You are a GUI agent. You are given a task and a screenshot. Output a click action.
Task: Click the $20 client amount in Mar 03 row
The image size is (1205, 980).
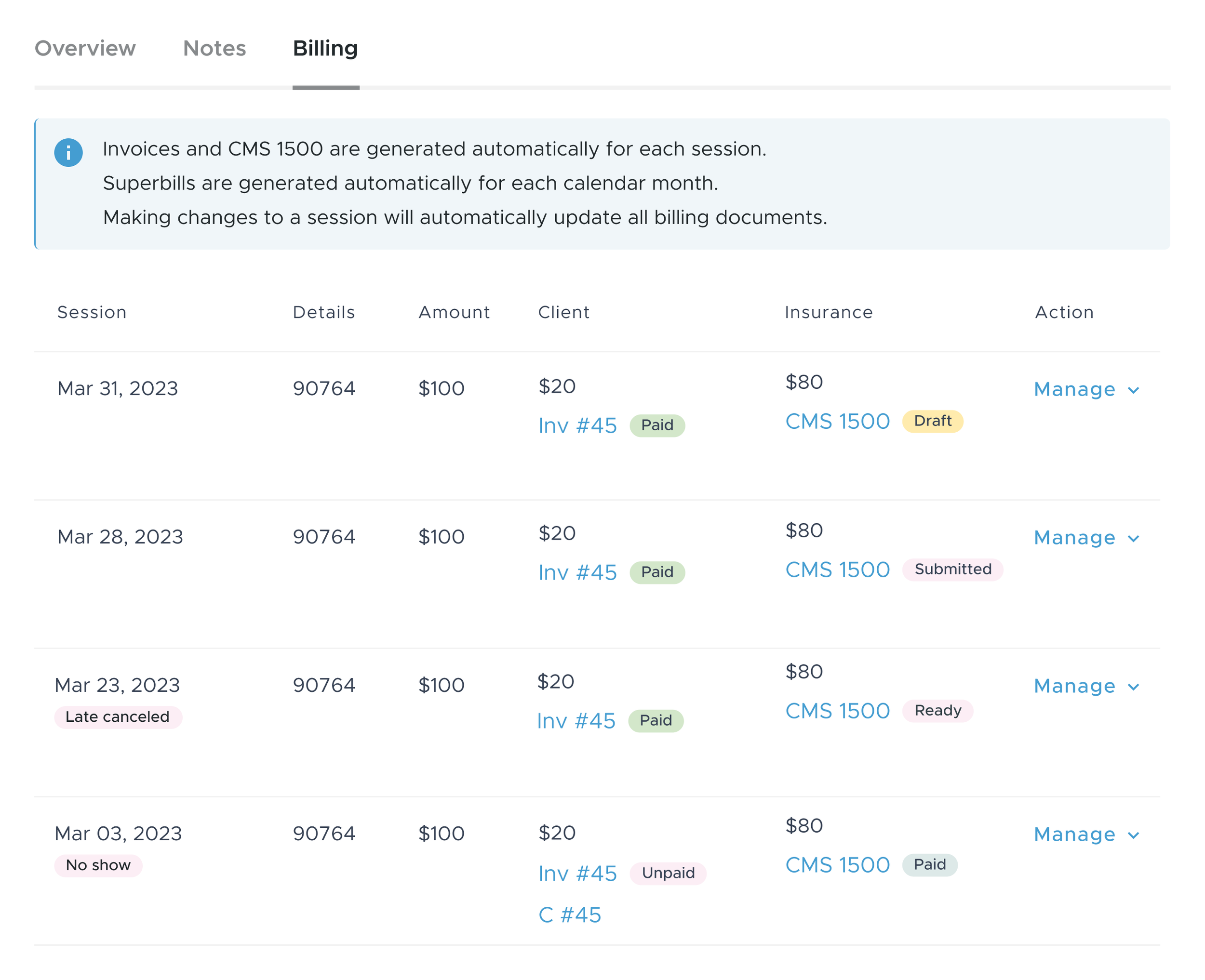pyautogui.click(x=557, y=833)
